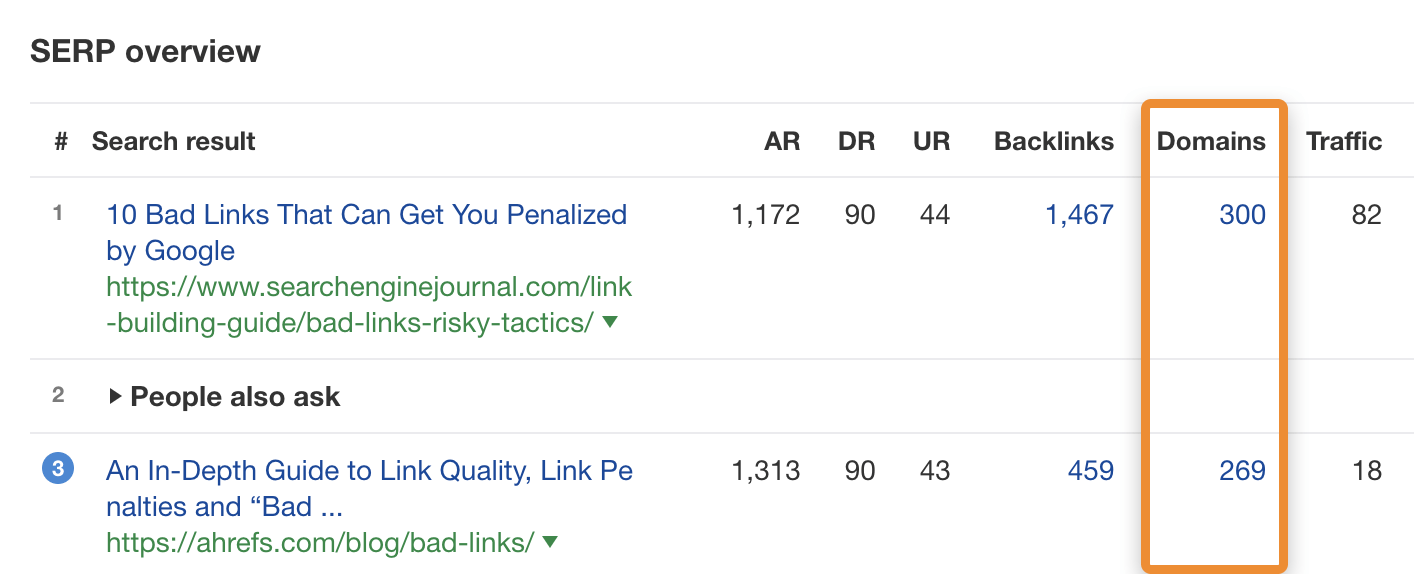Click the 1,467 backlinks count
The width and height of the screenshot is (1414, 574).
tap(1079, 214)
